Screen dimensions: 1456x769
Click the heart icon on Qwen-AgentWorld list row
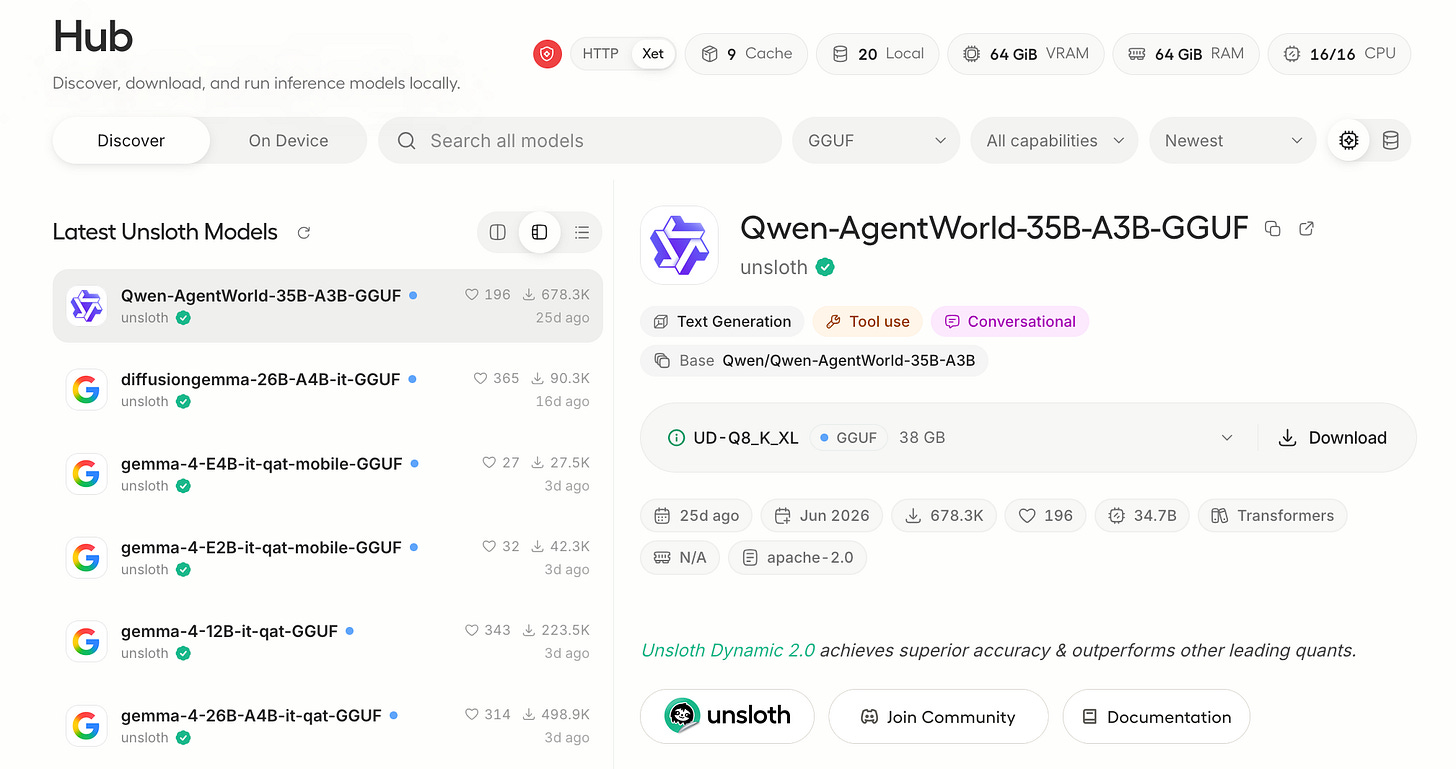click(x=472, y=295)
